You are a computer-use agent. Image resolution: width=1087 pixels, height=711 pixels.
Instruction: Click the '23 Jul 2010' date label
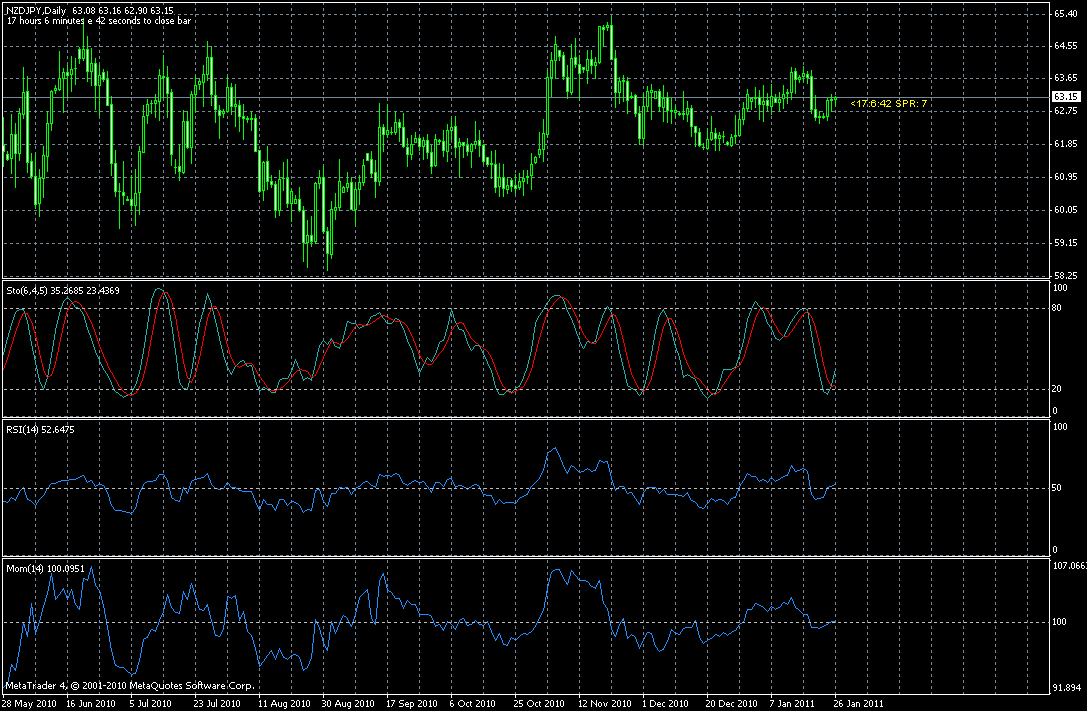click(216, 703)
